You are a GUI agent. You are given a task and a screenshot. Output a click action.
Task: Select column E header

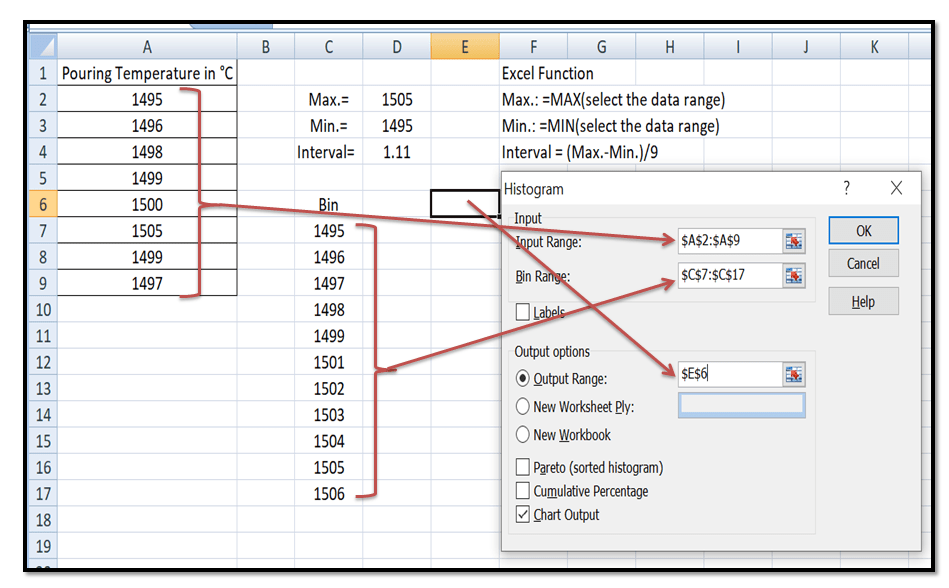(464, 46)
